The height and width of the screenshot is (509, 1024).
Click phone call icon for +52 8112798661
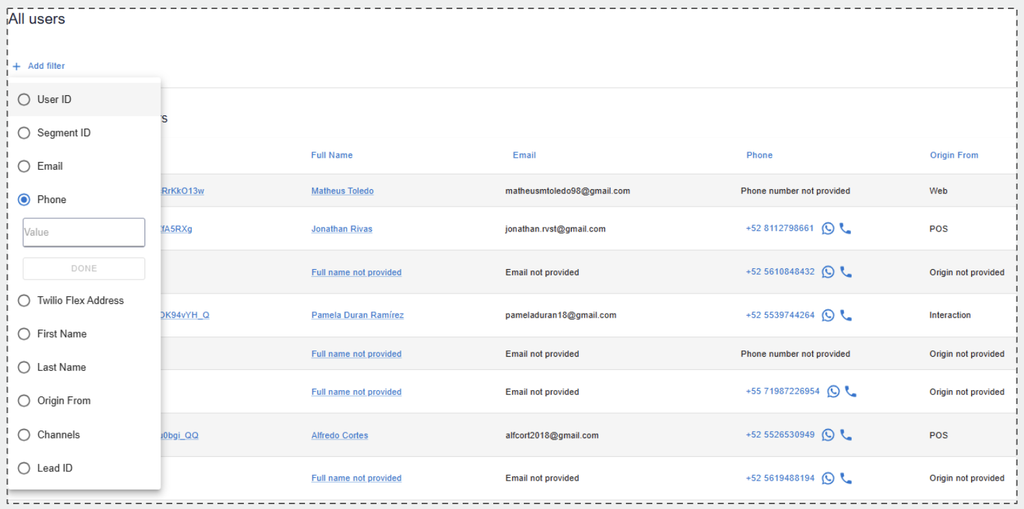coord(846,229)
